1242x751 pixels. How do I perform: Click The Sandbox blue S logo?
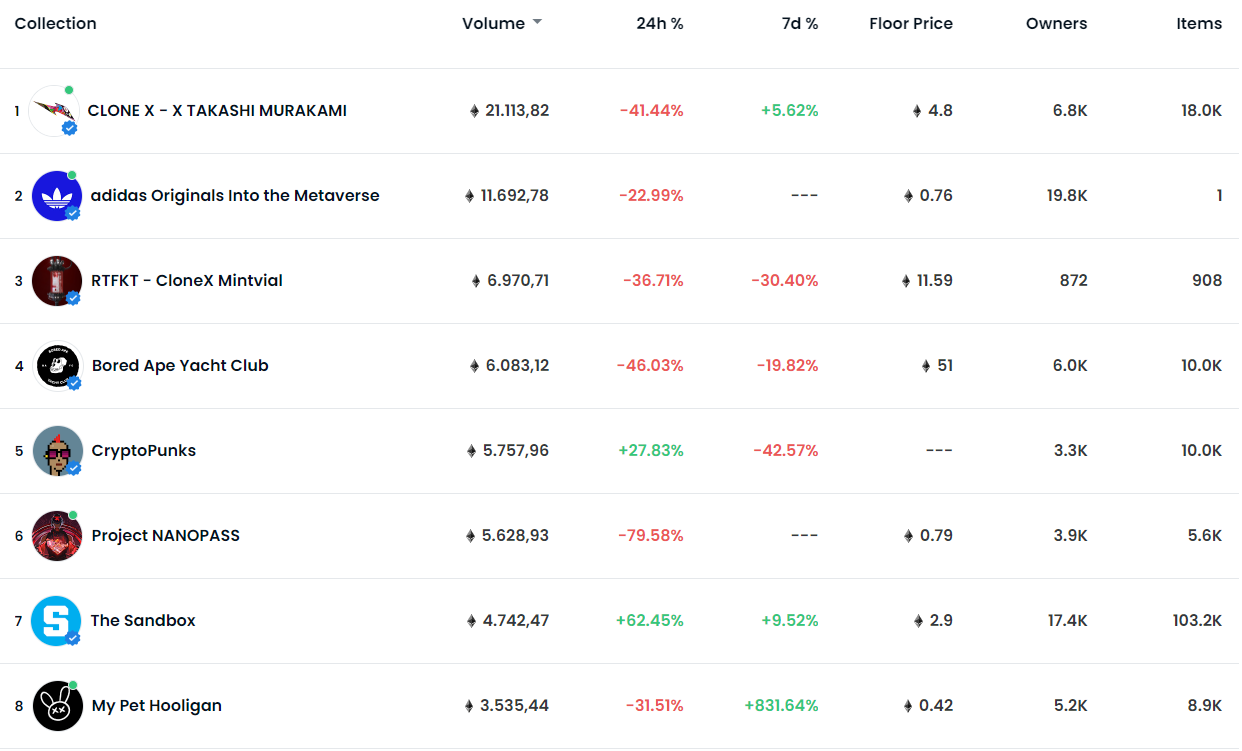(x=56, y=621)
